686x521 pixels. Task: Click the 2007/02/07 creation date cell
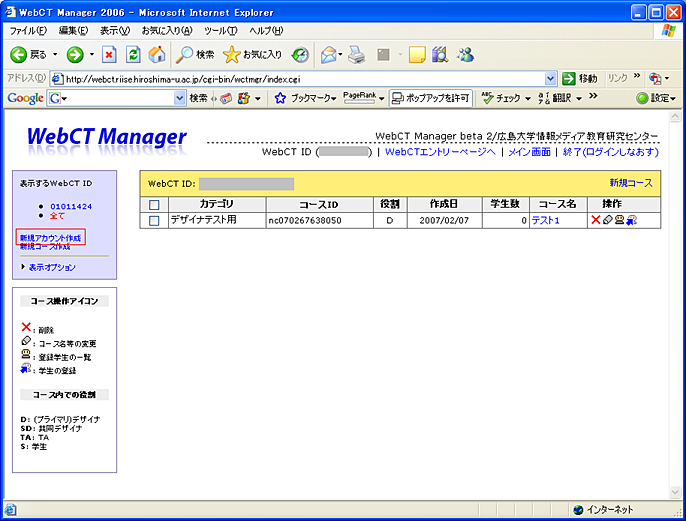click(x=444, y=220)
